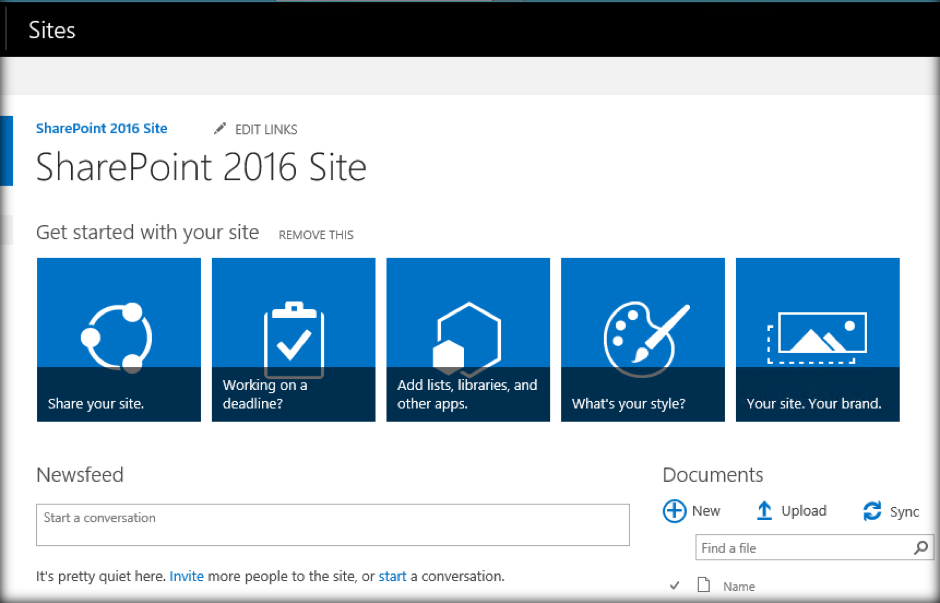Click EDIT LINKS text
Image resolution: width=940 pixels, height=603 pixels.
266,129
